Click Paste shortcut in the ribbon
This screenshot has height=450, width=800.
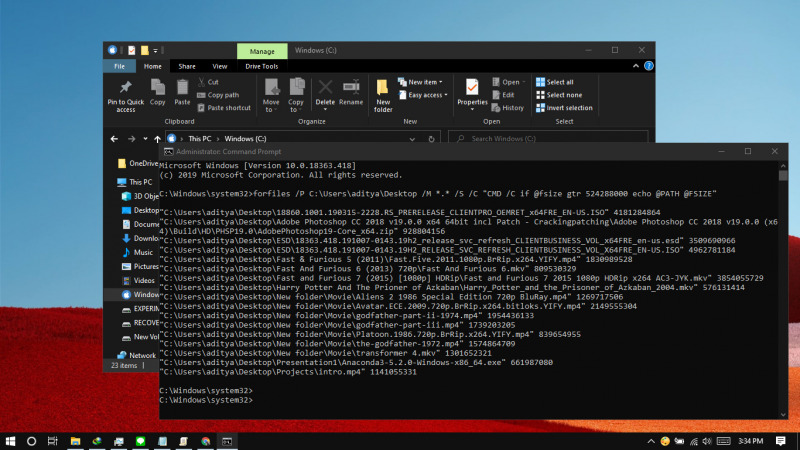pyautogui.click(x=224, y=108)
